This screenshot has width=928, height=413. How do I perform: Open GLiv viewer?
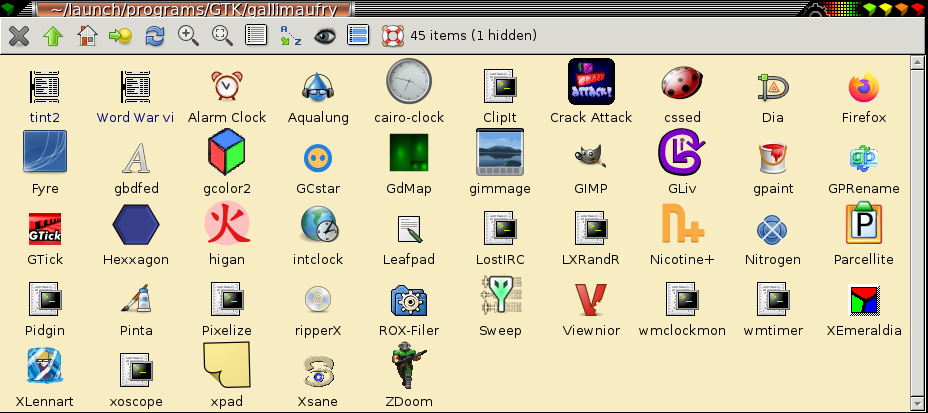[x=682, y=152]
